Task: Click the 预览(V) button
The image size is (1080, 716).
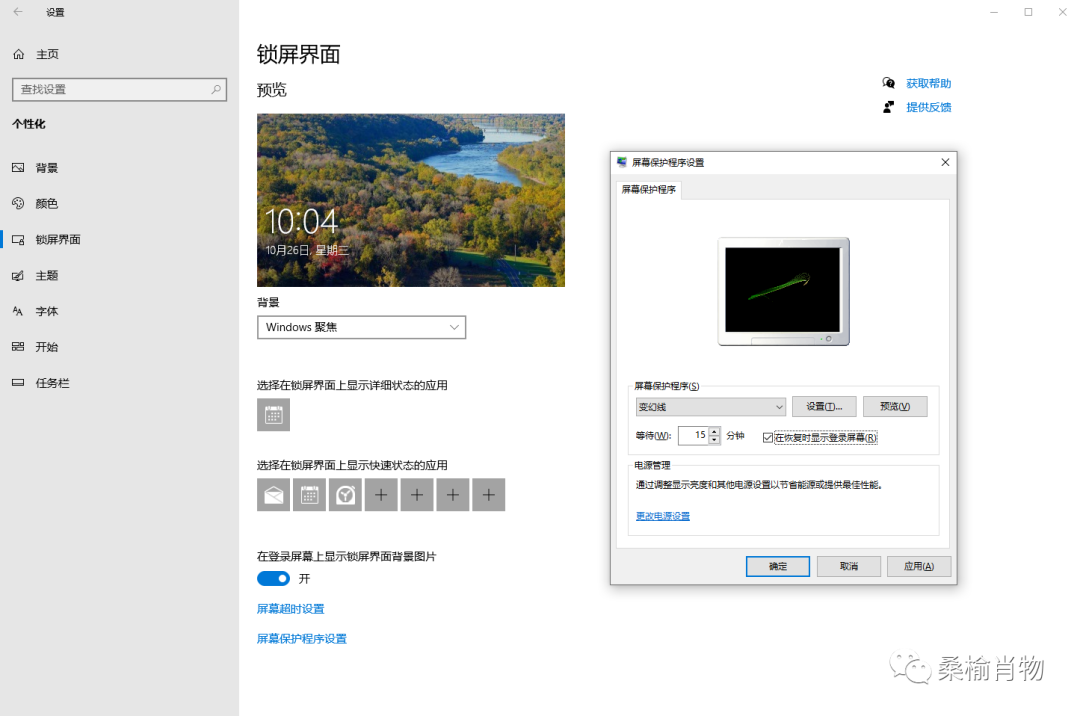Action: pos(895,406)
